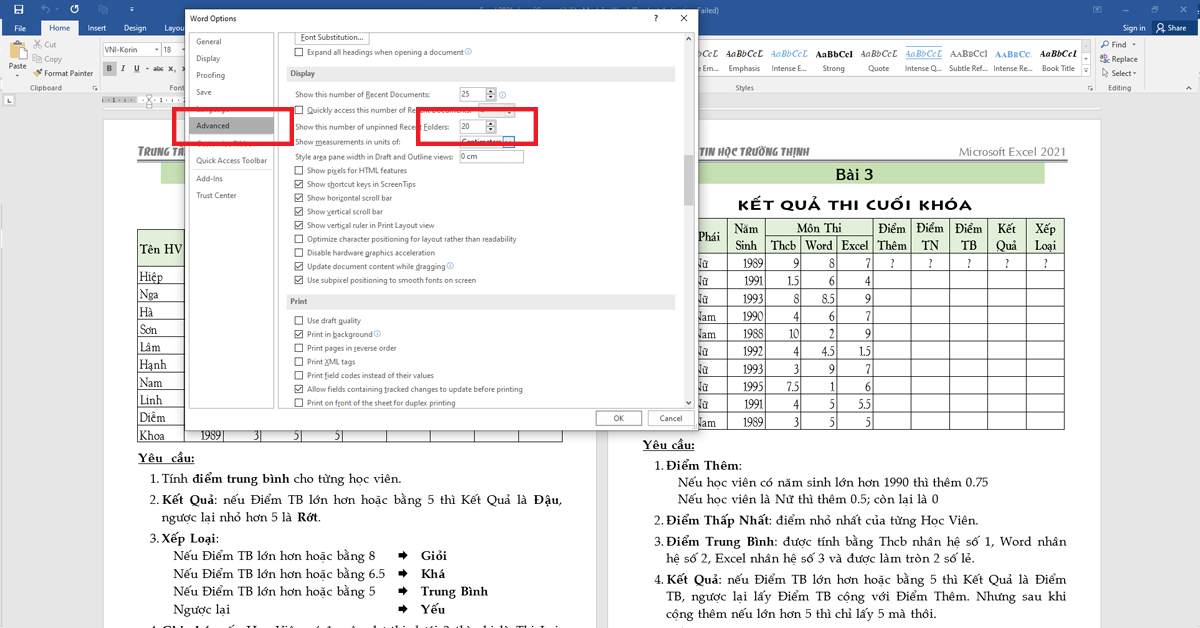Uncheck Show horizontal scroll bar
1200x628 pixels.
(x=299, y=198)
